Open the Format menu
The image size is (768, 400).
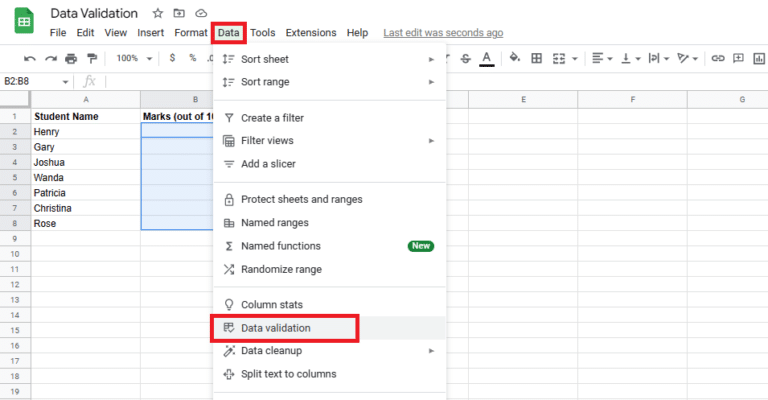(x=191, y=33)
